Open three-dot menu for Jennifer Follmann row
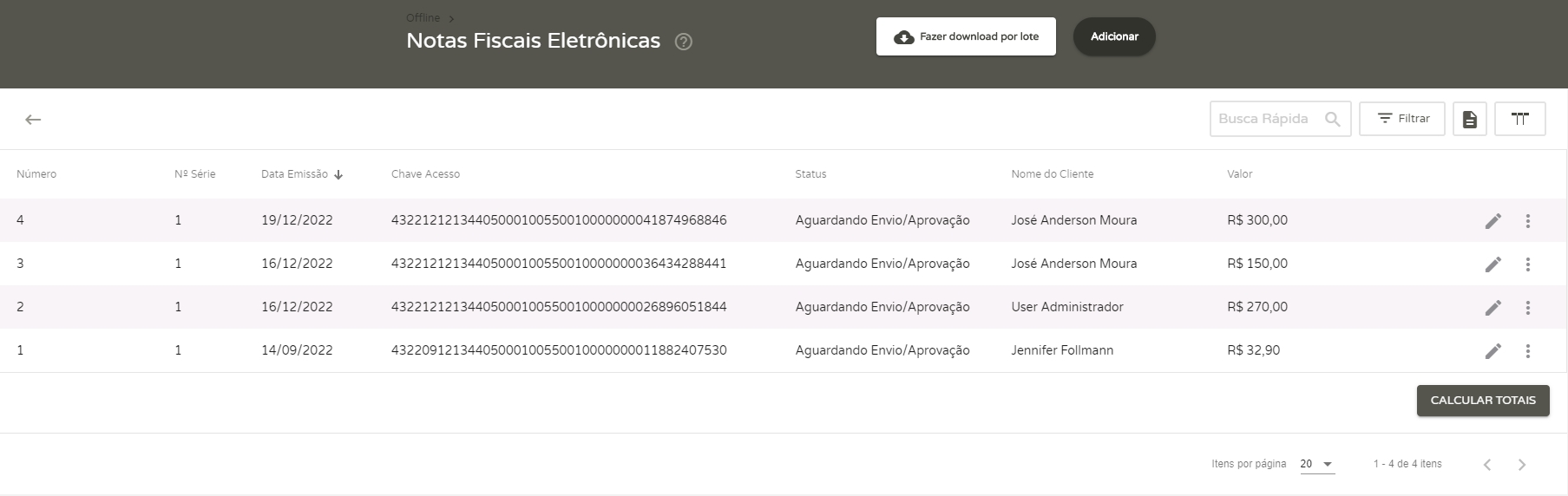Image resolution: width=1568 pixels, height=496 pixels. 1528,351
